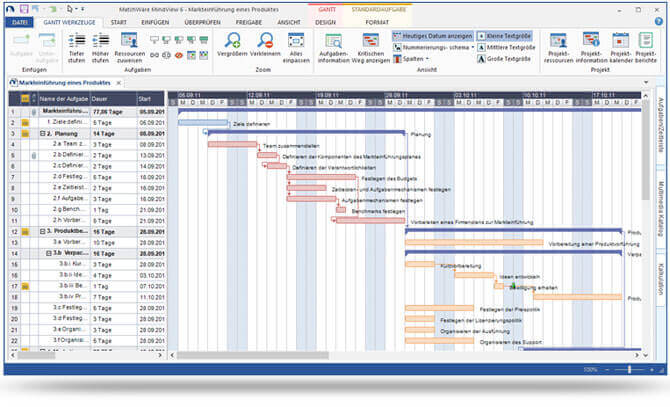Select the Festlegen des Budgets Gantt bar

[x=321, y=177]
